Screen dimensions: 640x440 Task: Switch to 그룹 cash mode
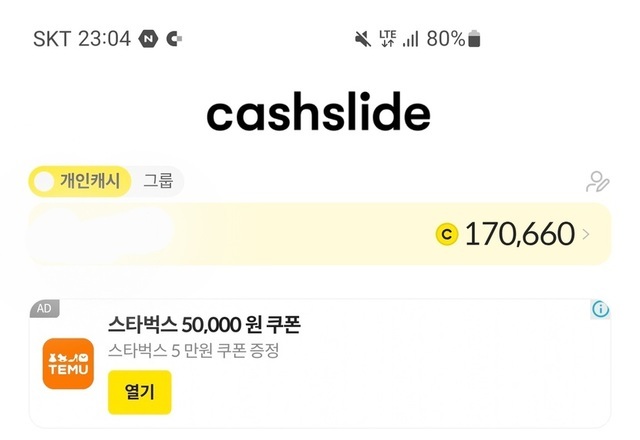158,181
